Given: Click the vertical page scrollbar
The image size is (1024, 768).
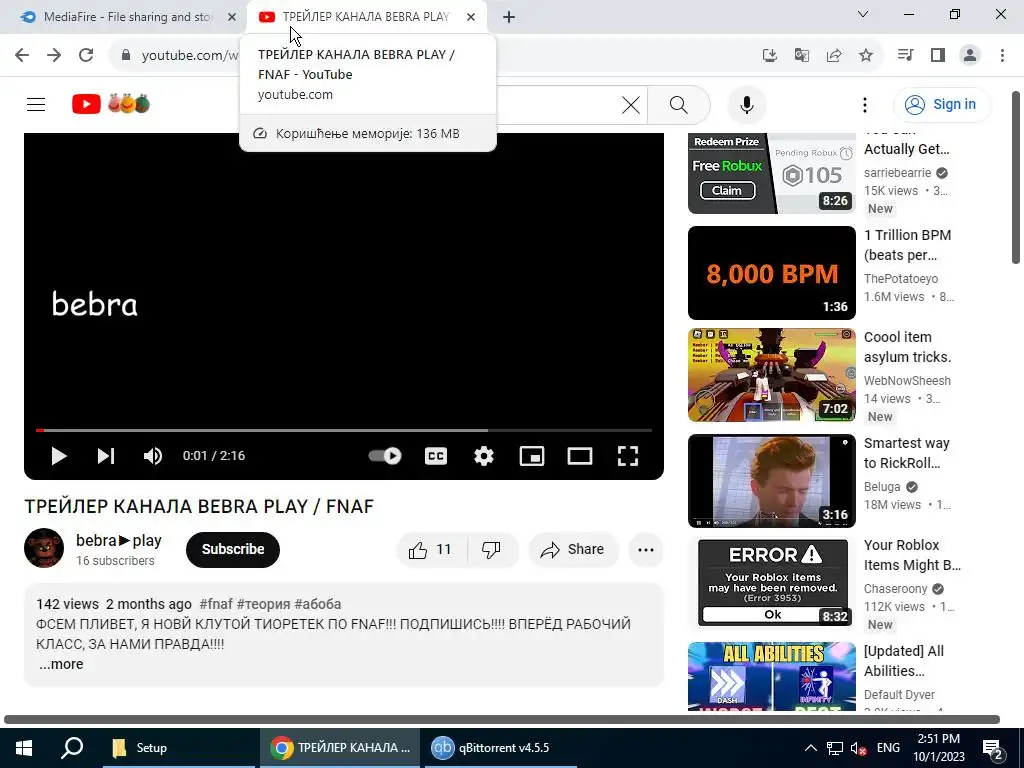Looking at the screenshot, I should click(1016, 178).
